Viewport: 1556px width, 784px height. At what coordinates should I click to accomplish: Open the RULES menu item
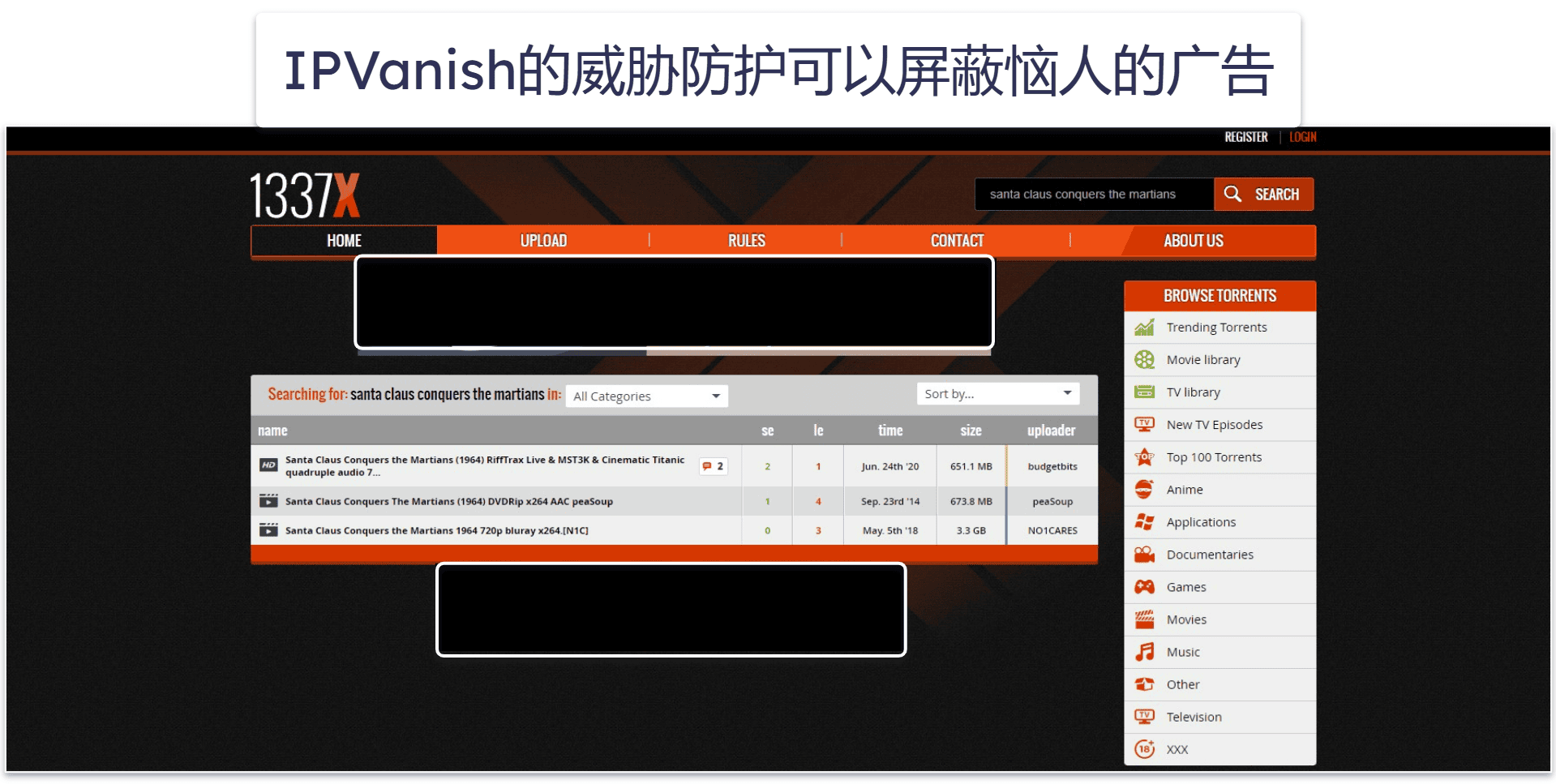click(x=746, y=241)
